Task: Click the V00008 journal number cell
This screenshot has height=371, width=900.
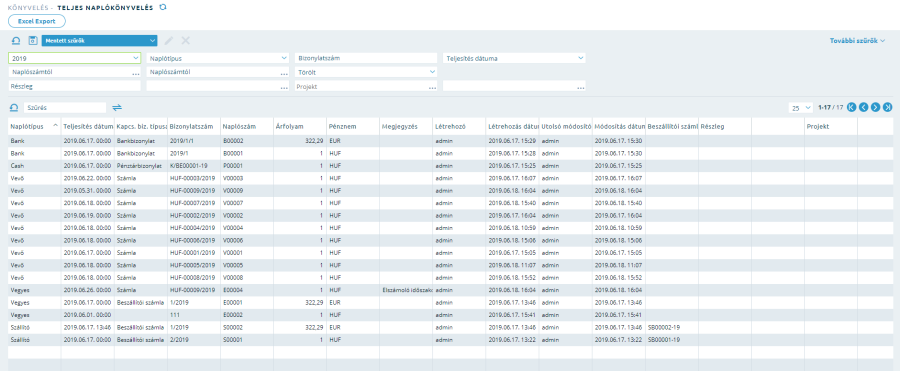Action: 246,277
